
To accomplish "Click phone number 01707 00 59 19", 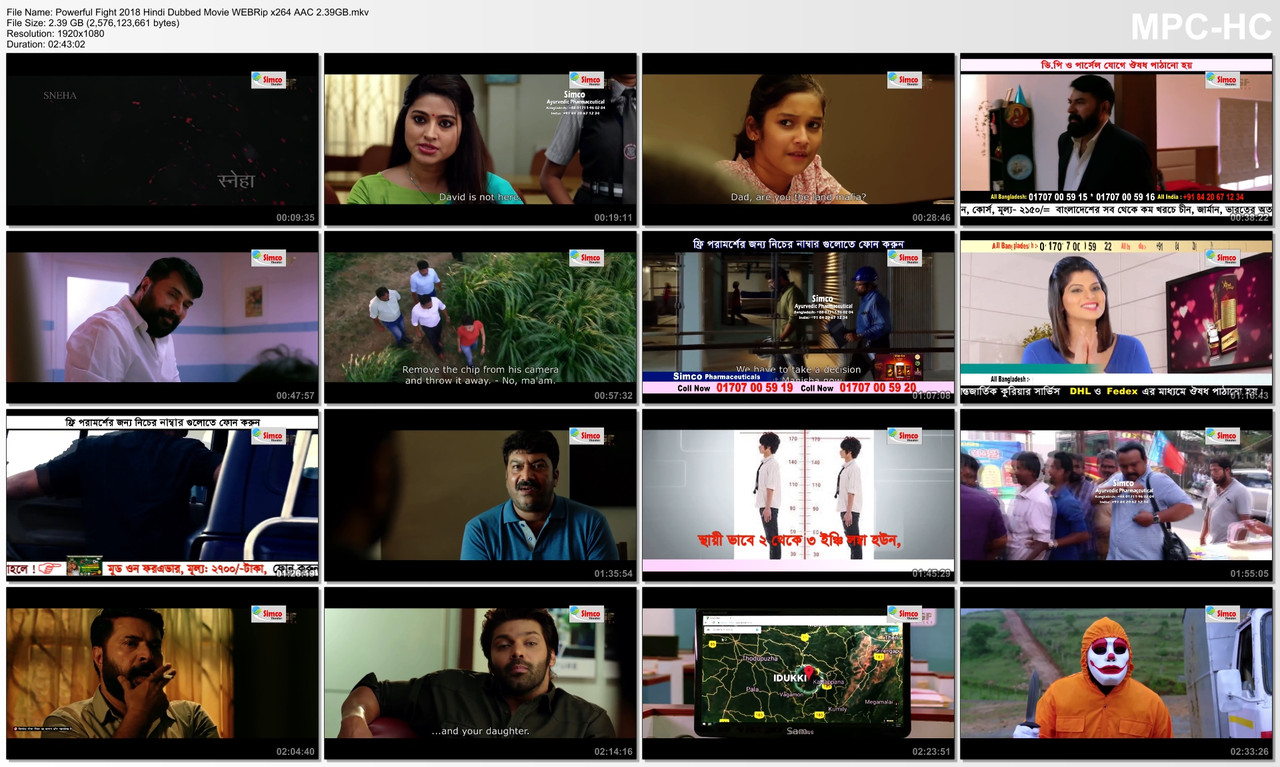I will [x=755, y=388].
